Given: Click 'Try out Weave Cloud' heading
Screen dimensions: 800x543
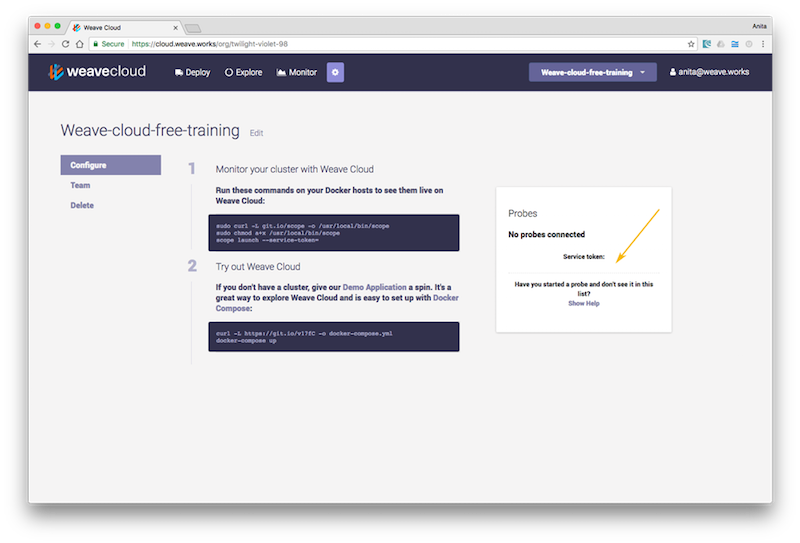Looking at the screenshot, I should point(258,266).
